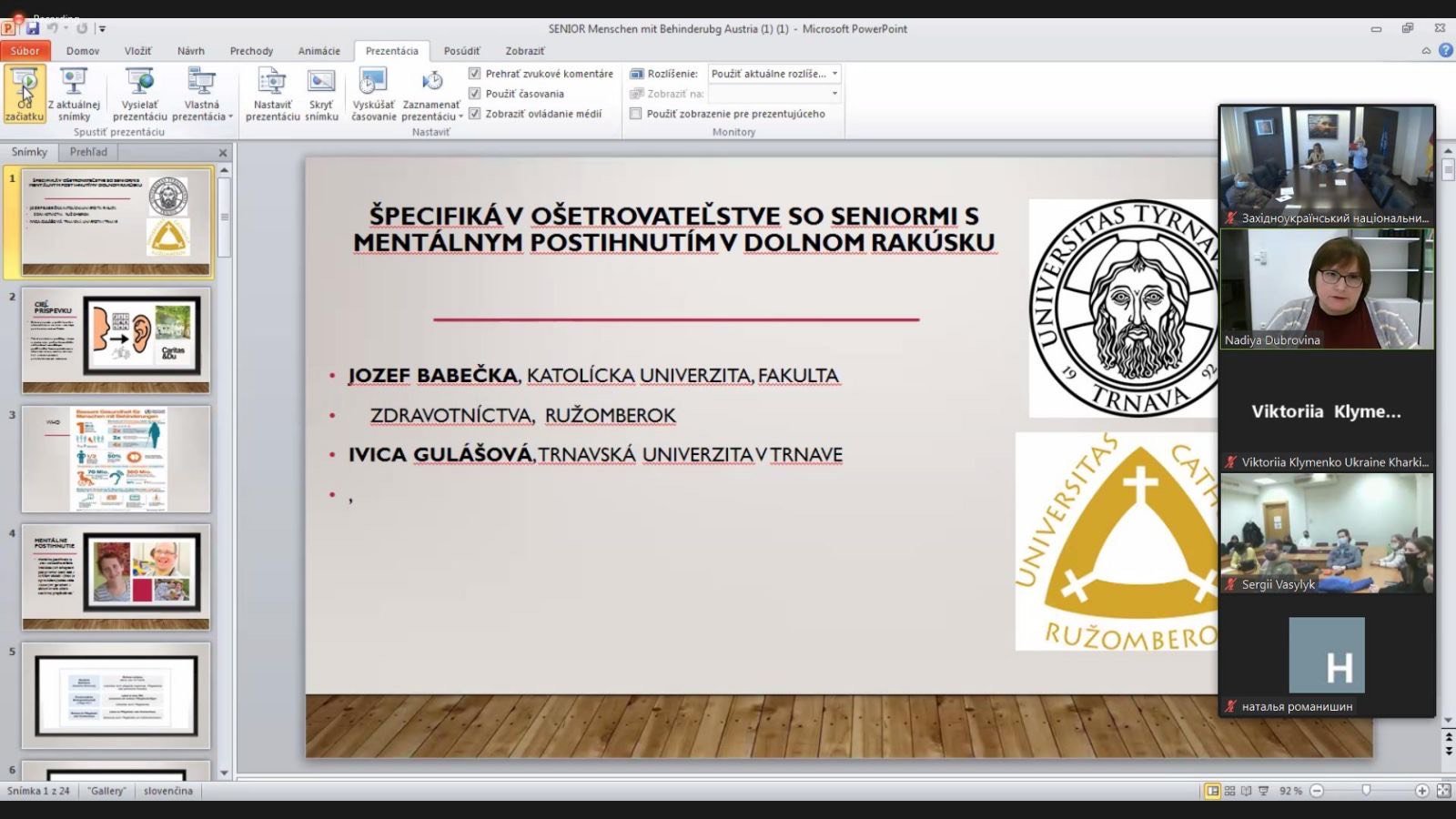
Task: Switch to Normal view in the status bar
Action: (x=1212, y=791)
